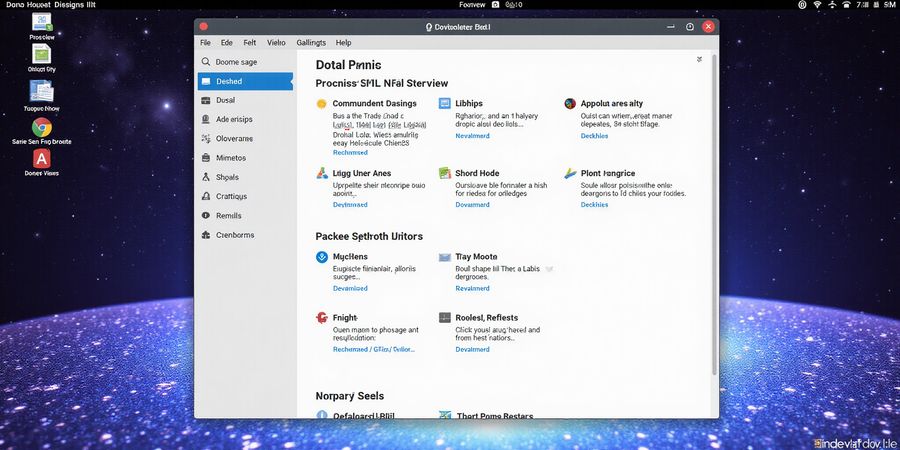
Task: Click camera icon in top bar
Action: [495, 4]
